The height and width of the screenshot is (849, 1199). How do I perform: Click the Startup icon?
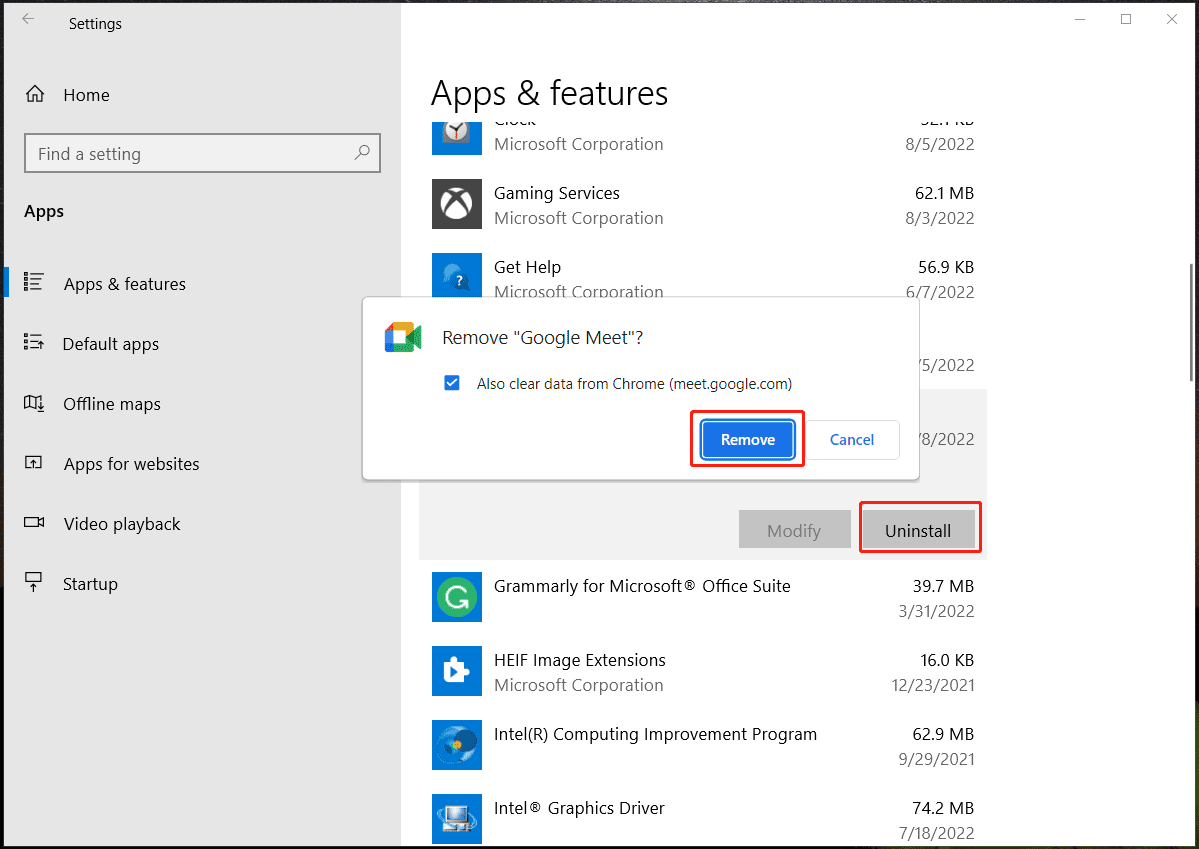[34, 582]
